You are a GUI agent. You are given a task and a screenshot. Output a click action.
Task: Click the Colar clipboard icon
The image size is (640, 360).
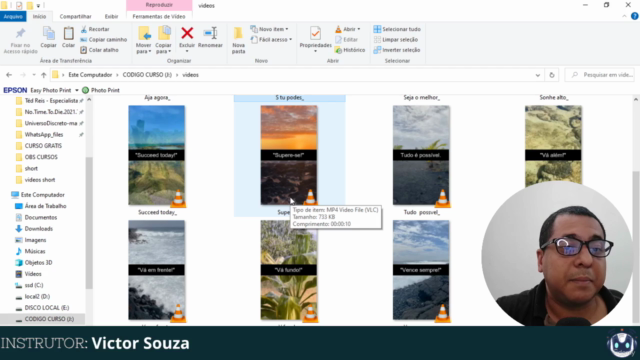coord(68,33)
